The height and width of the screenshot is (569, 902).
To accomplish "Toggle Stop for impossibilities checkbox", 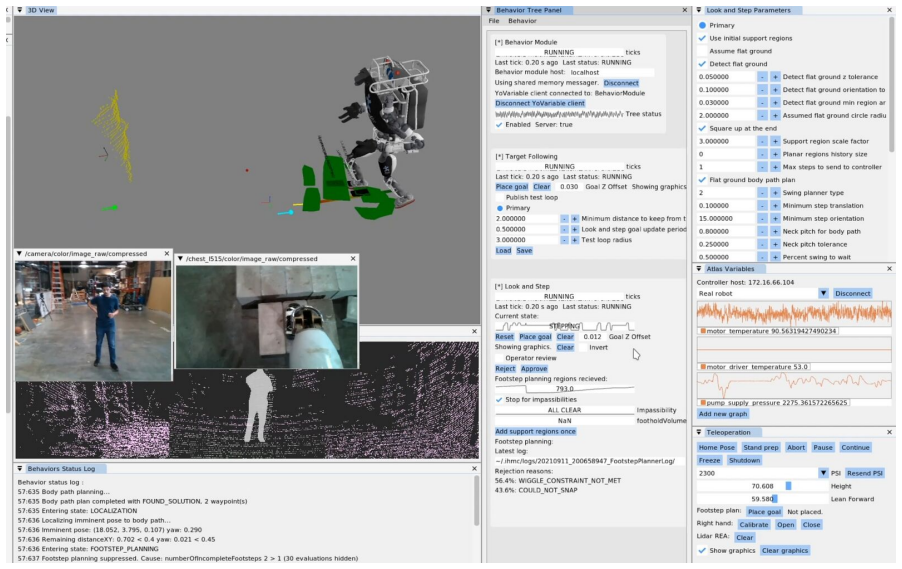I will 499,400.
